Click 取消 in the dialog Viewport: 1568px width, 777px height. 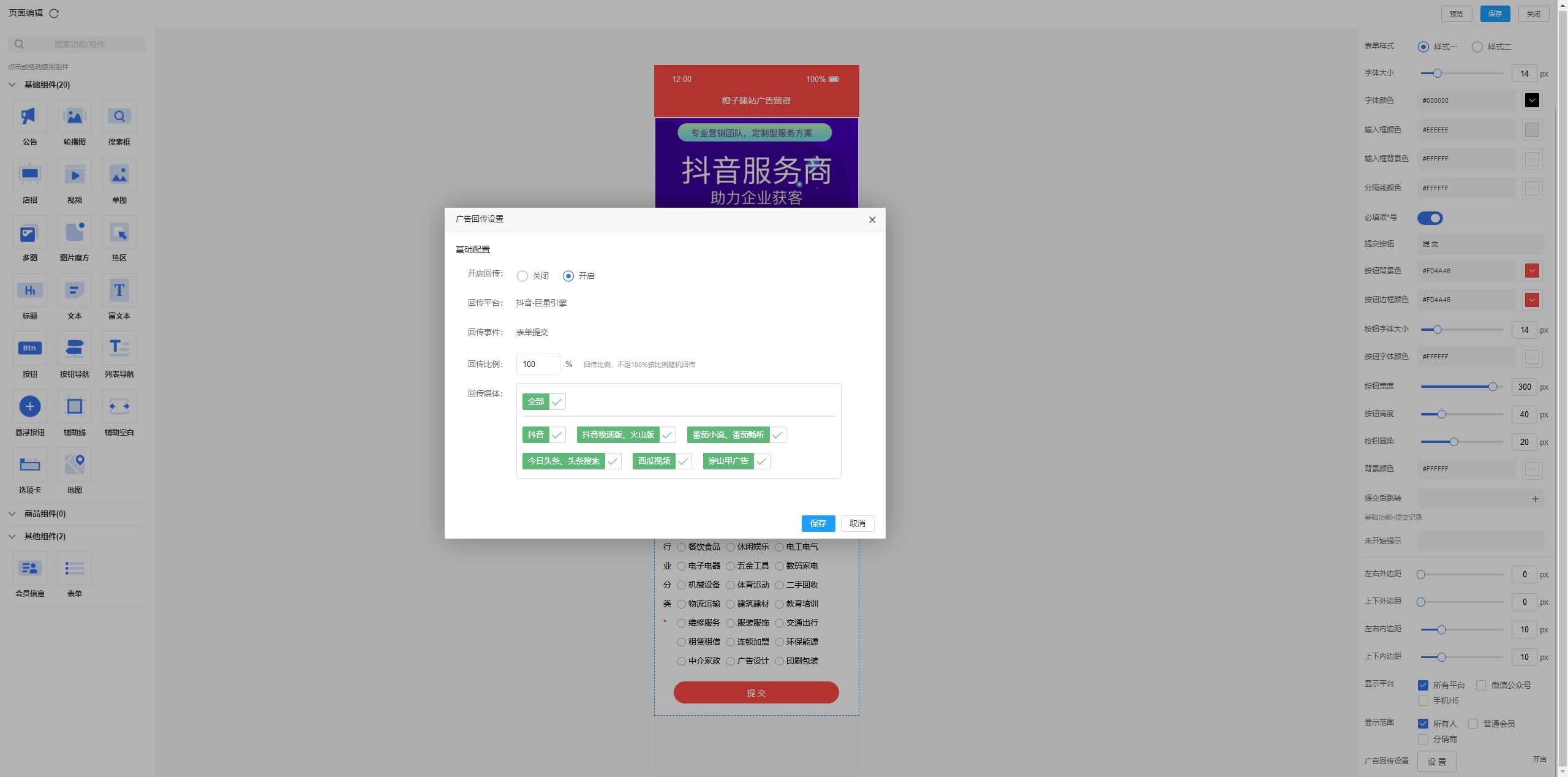point(857,523)
